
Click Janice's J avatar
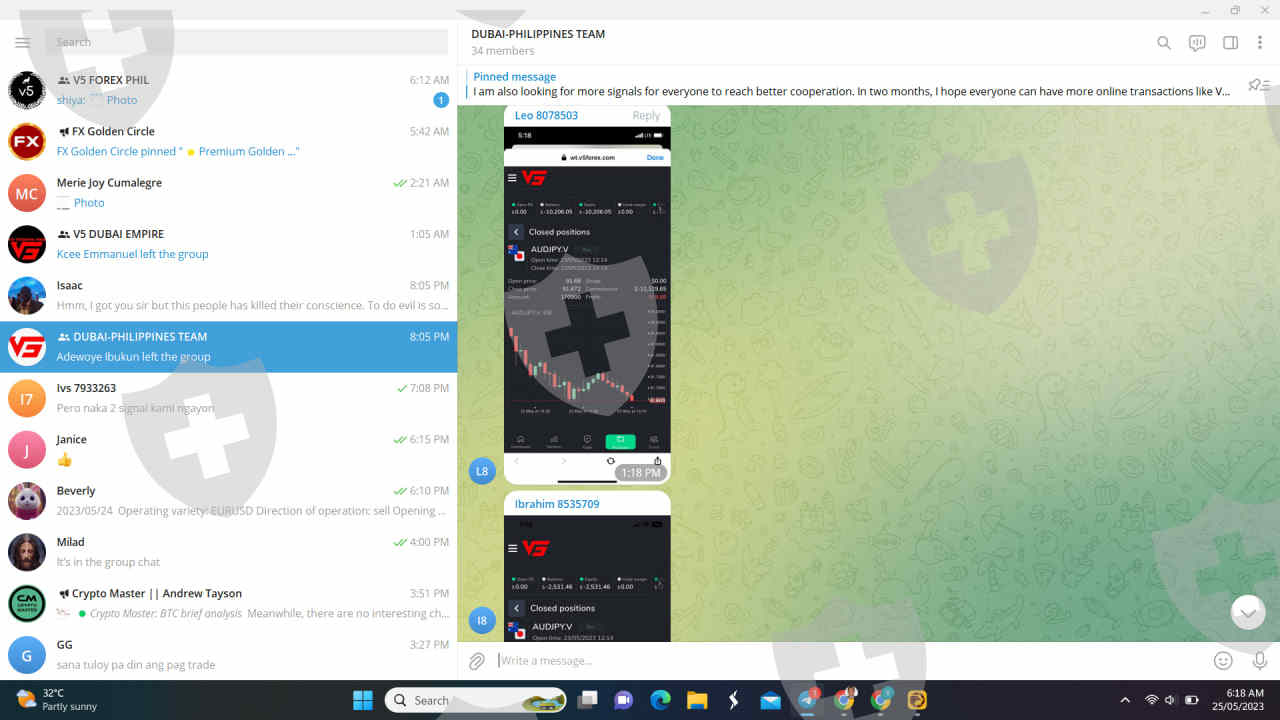(27, 449)
